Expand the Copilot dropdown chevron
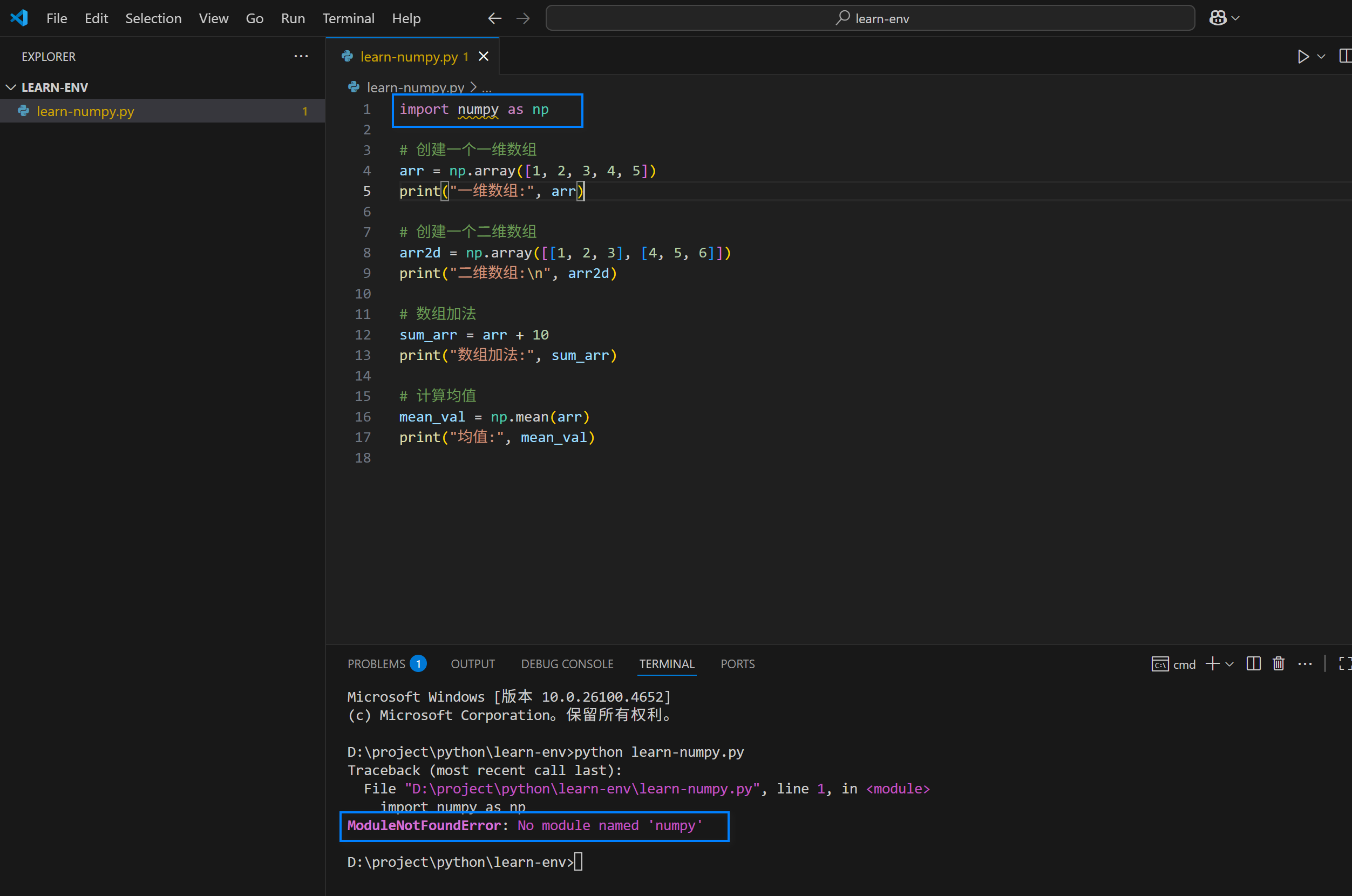This screenshot has width=1352, height=896. [1235, 18]
